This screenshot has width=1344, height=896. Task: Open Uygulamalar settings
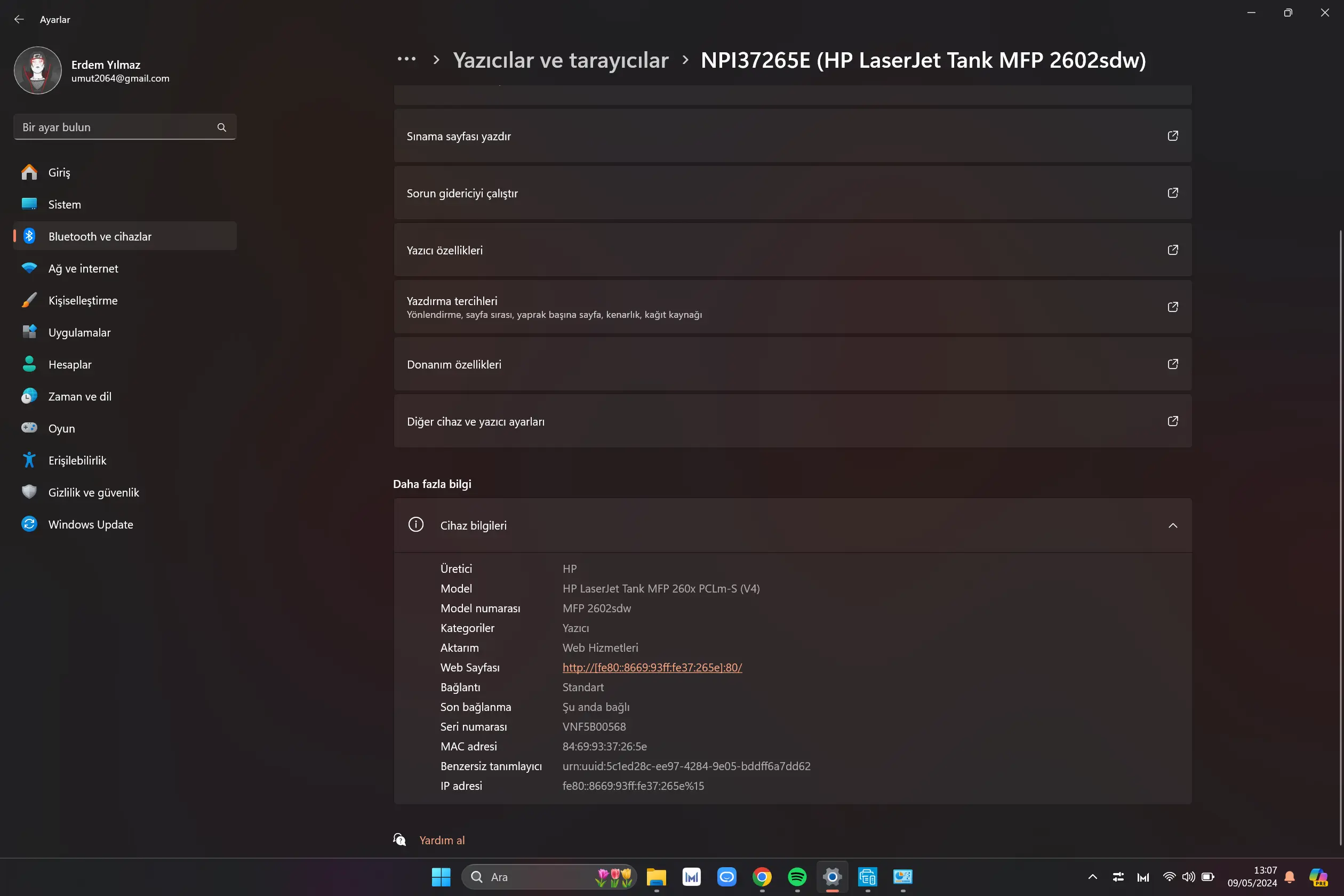(x=125, y=332)
